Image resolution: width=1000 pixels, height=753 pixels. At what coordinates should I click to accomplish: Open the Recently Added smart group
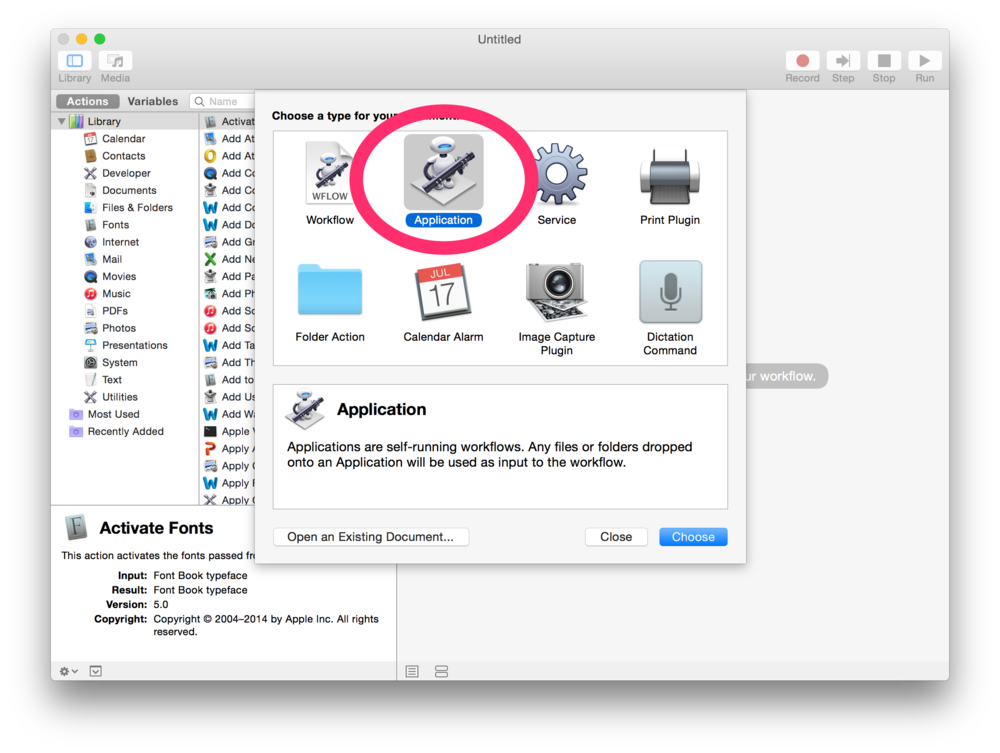(124, 431)
